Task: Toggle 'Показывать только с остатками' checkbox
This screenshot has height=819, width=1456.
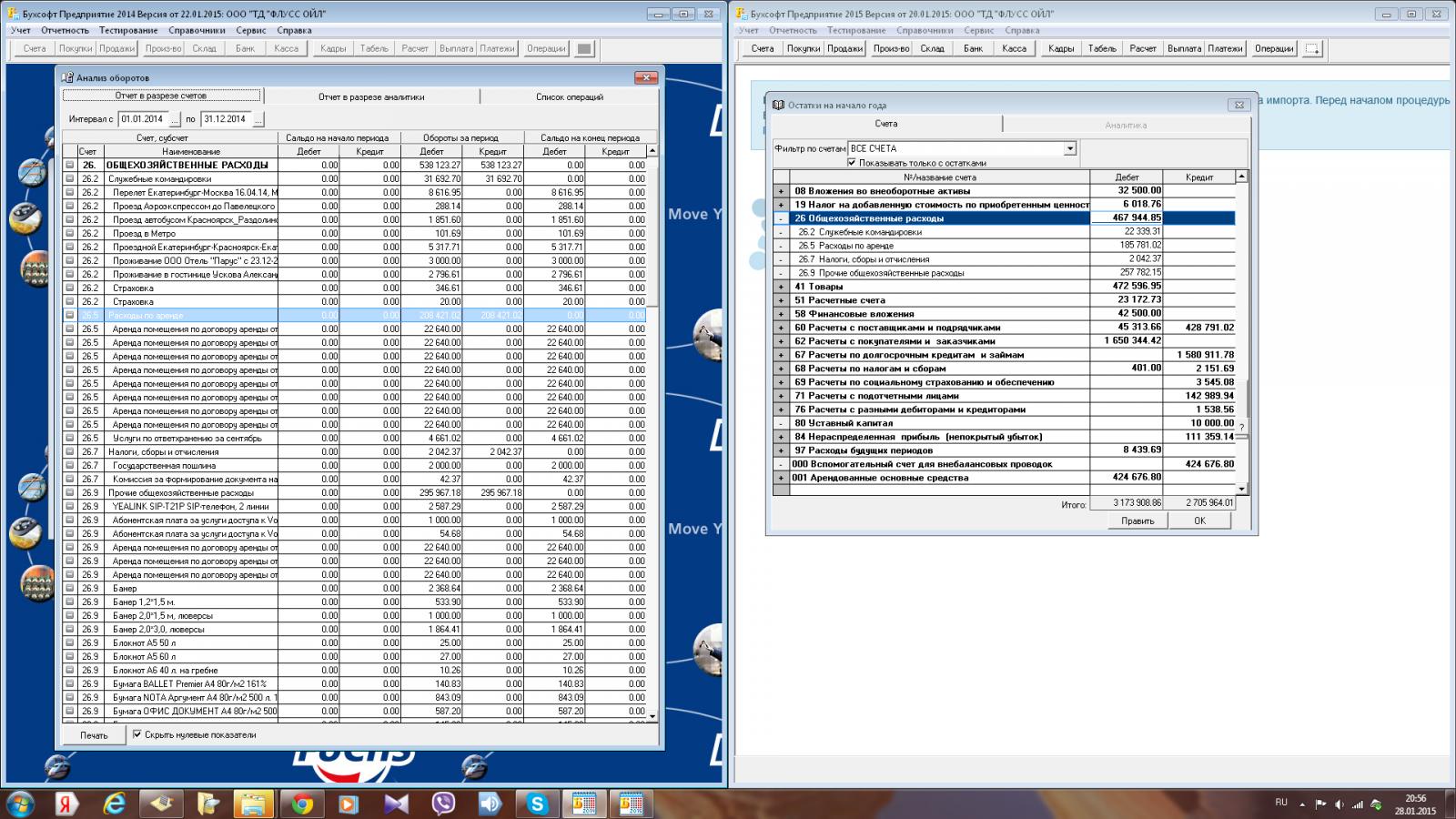Action: (x=852, y=163)
